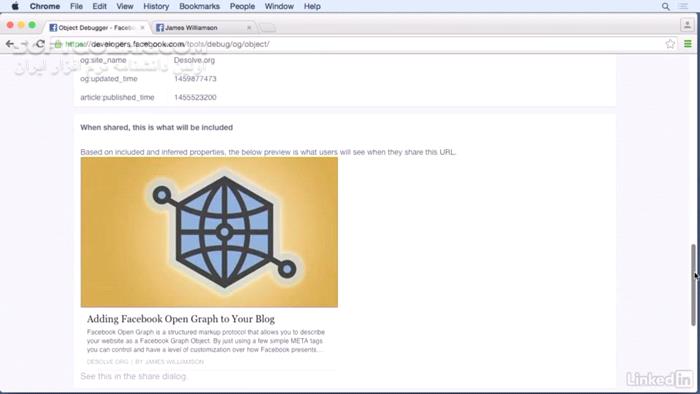
Task: Click the When shared heading text
Action: tap(157, 127)
